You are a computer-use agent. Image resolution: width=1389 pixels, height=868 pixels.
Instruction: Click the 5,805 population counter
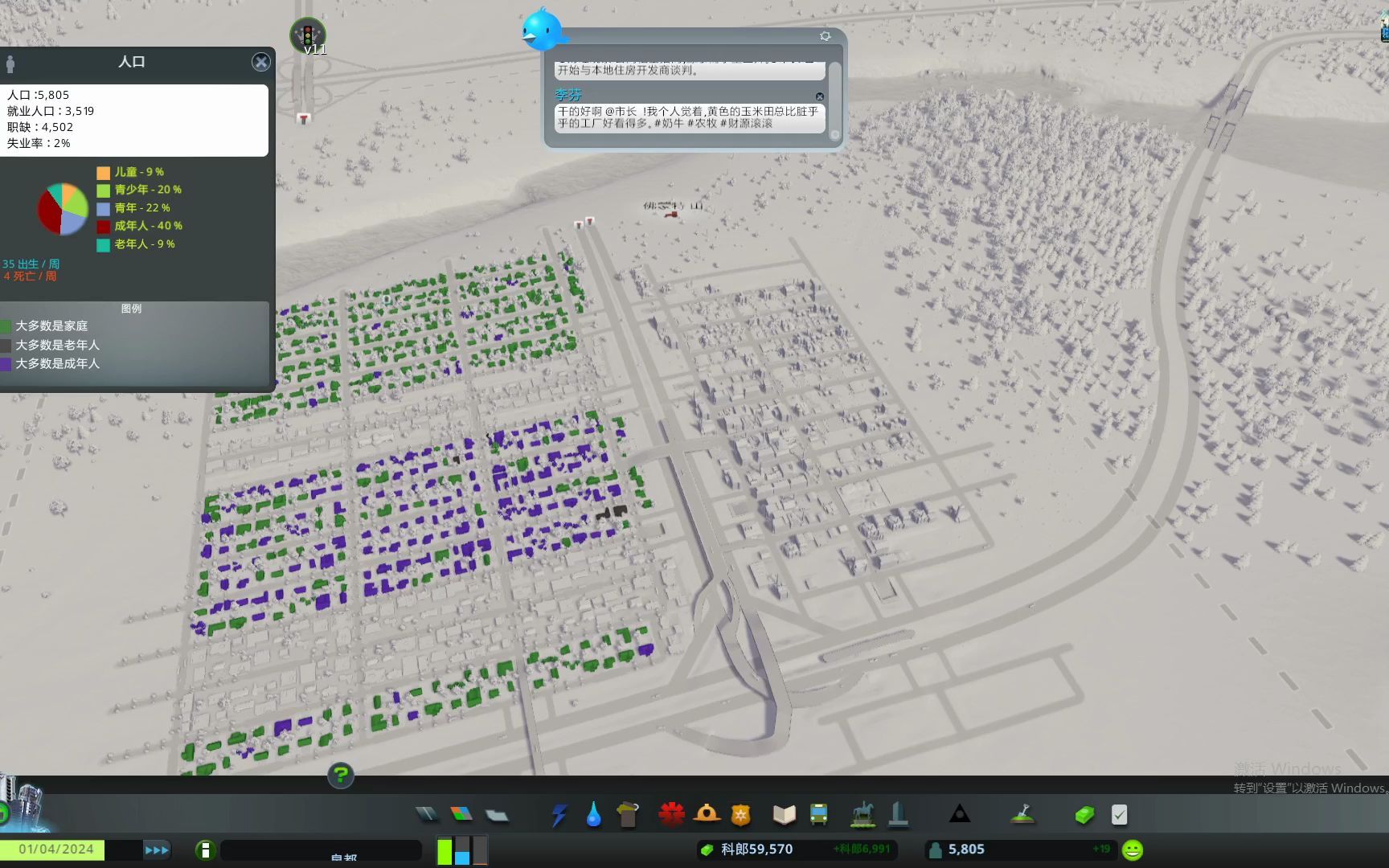966,850
